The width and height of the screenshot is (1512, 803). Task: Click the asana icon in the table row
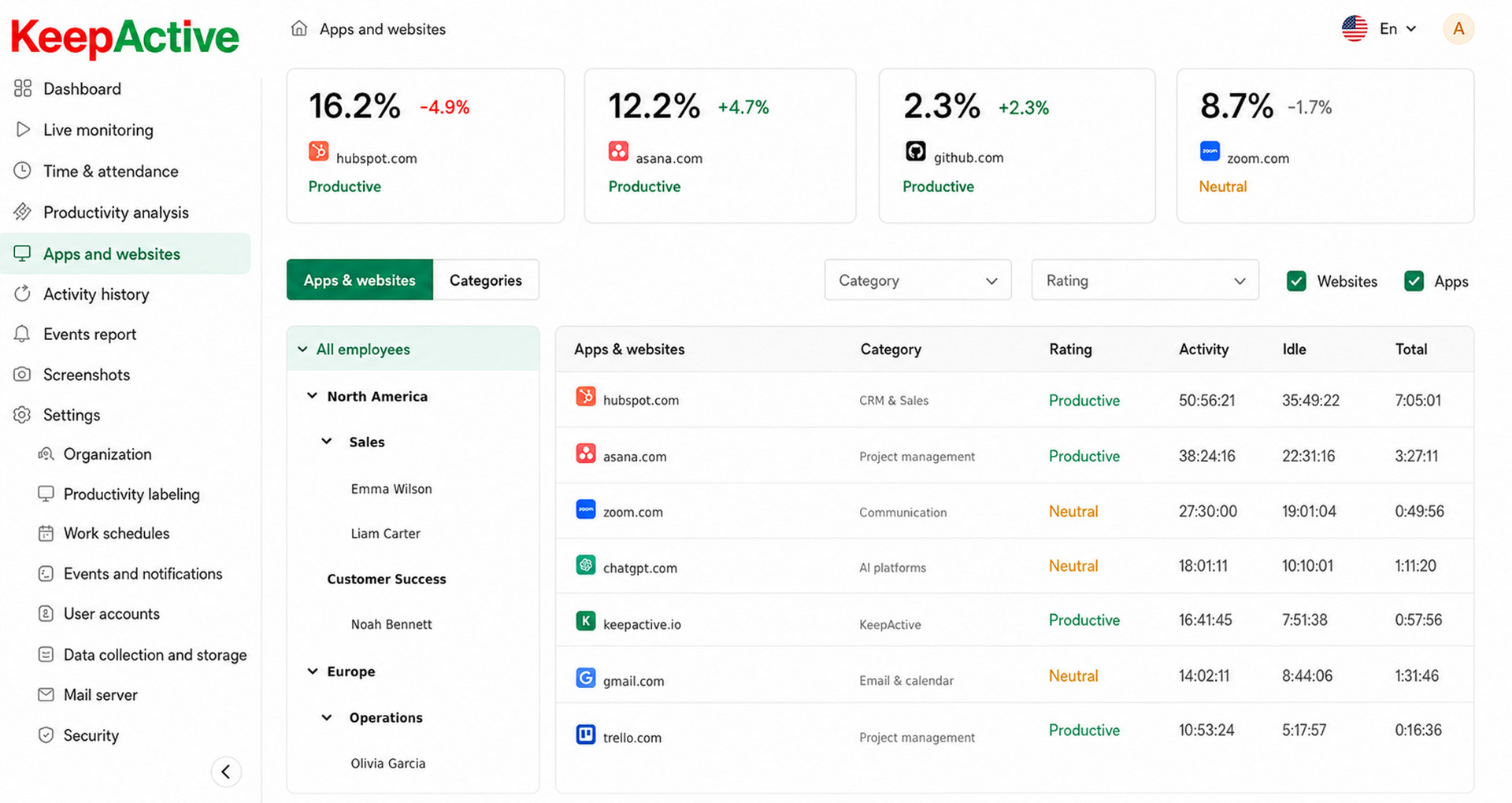(x=586, y=453)
